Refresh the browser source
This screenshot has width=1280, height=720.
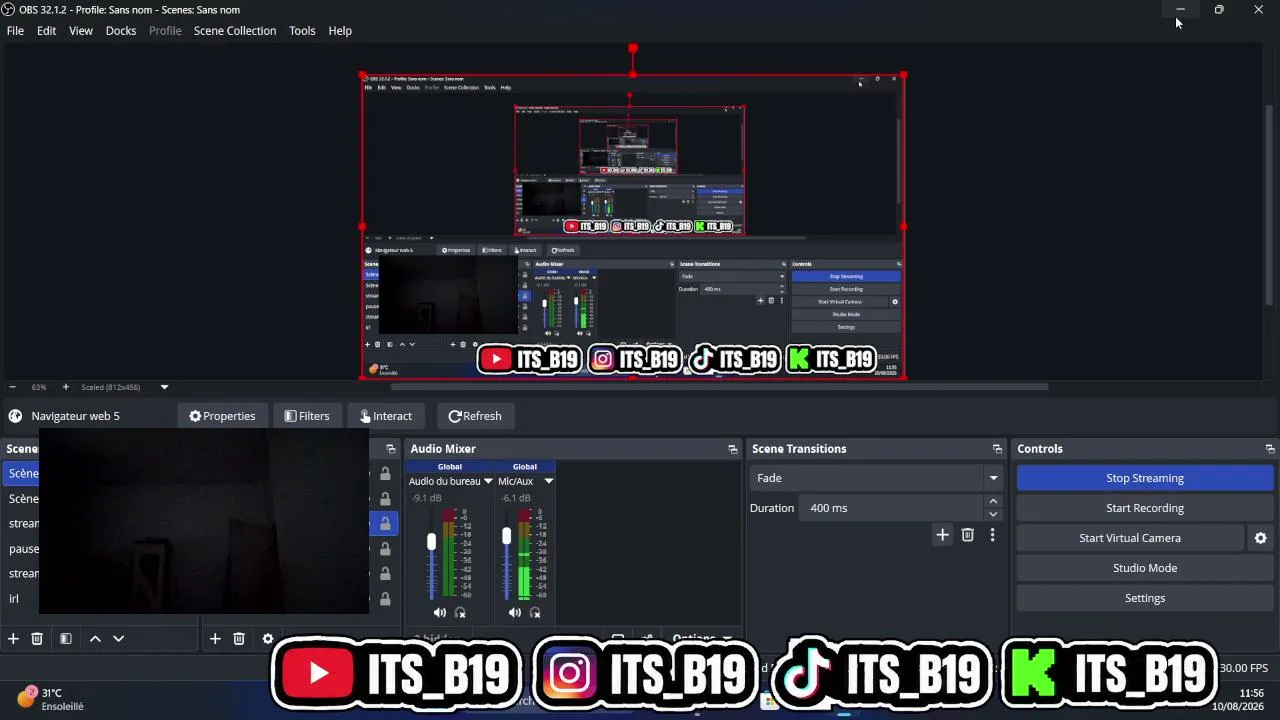475,416
